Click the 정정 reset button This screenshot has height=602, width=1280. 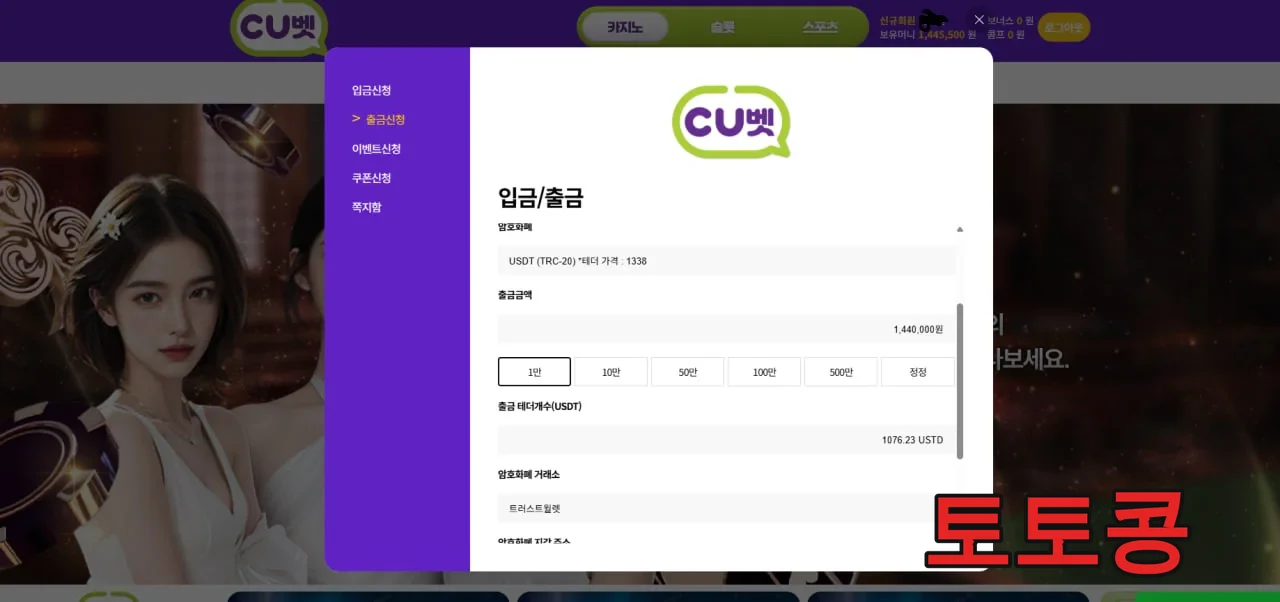pos(918,372)
